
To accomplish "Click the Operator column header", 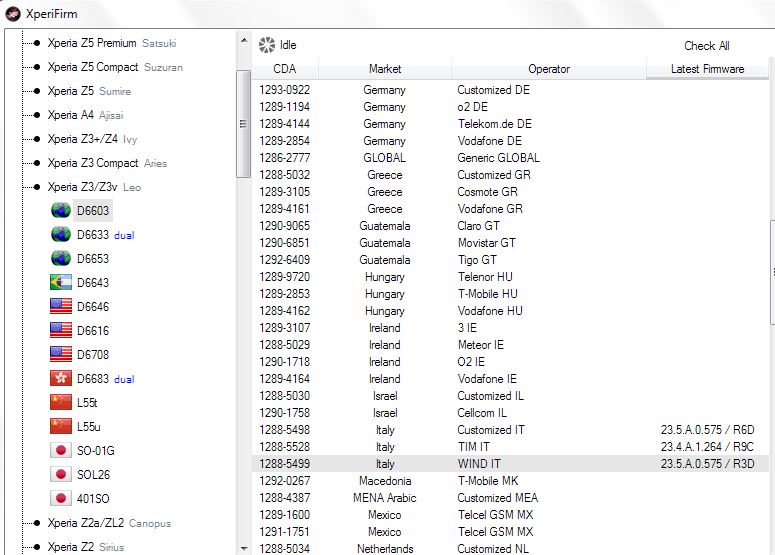I will tap(548, 69).
